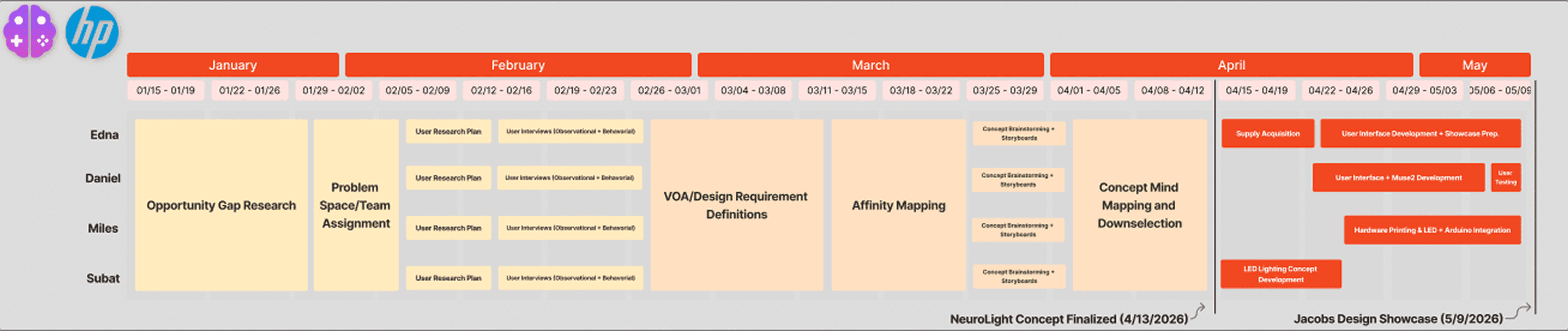
Task: Select the Miles row label
Action: pyautogui.click(x=103, y=228)
